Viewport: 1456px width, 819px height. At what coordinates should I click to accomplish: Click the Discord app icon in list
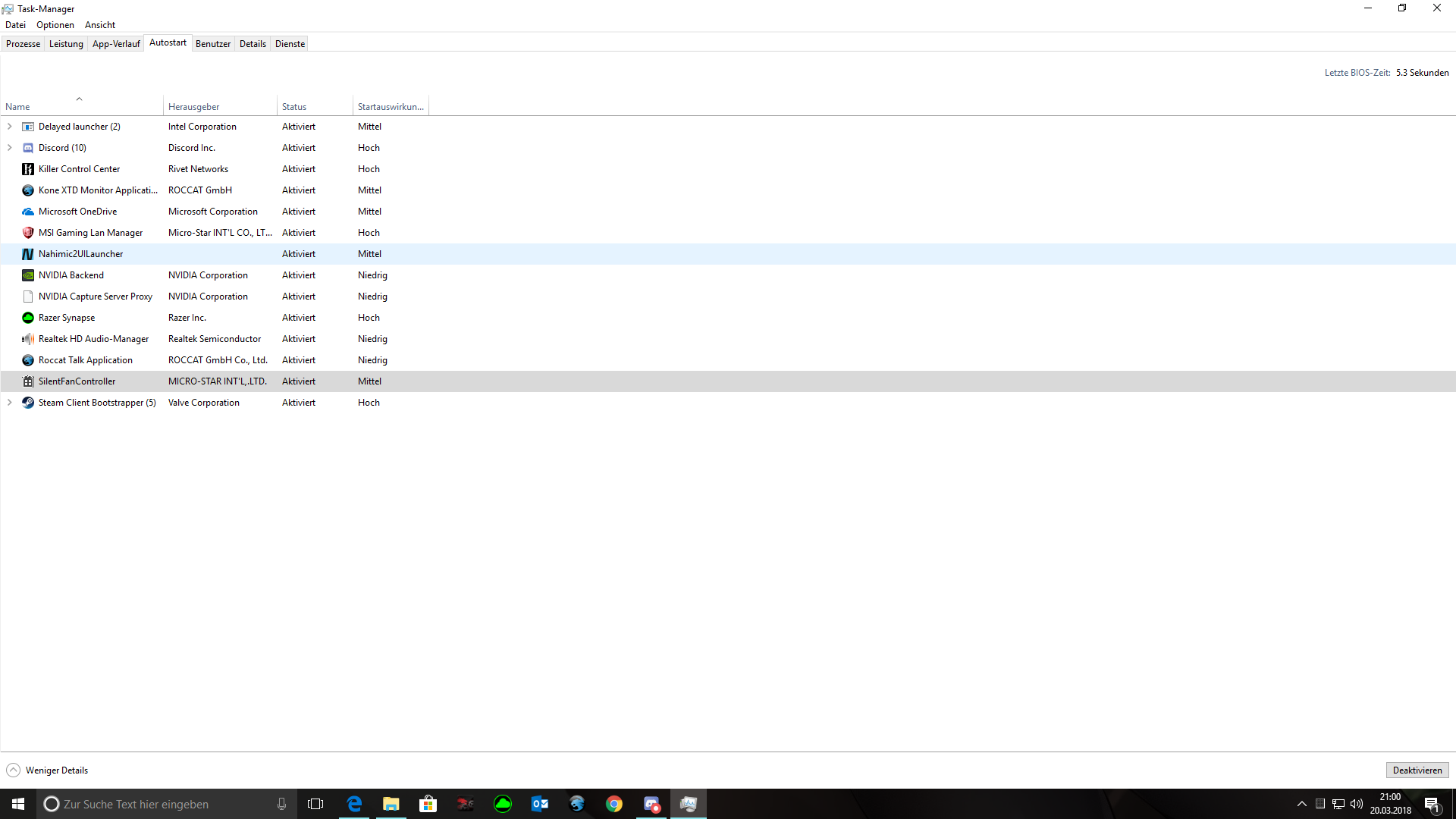tap(28, 148)
